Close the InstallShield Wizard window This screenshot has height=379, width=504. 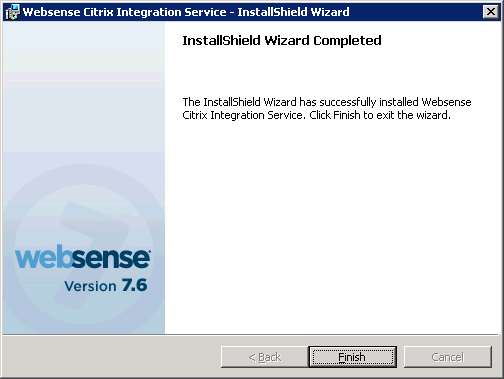click(x=491, y=12)
